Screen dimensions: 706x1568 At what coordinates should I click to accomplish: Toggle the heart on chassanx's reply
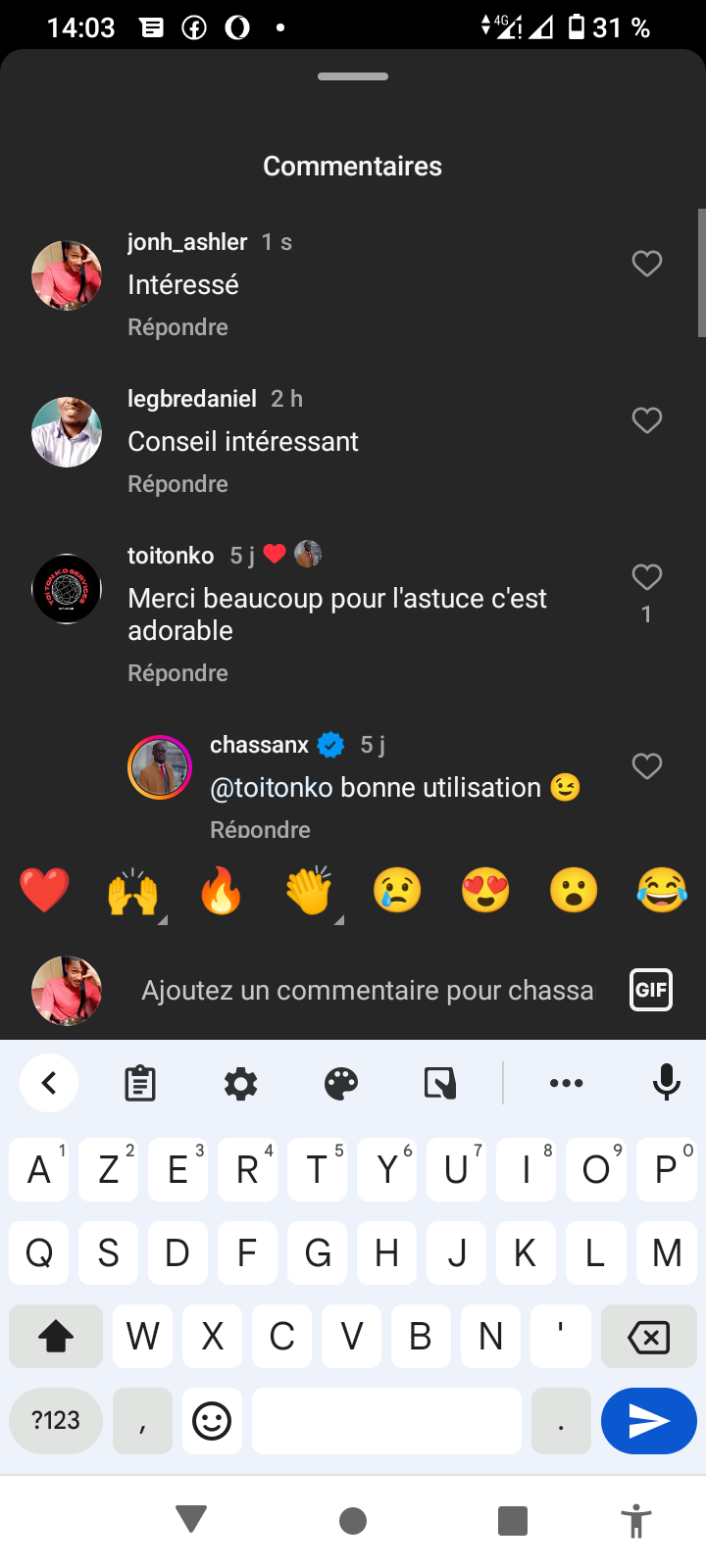click(646, 766)
